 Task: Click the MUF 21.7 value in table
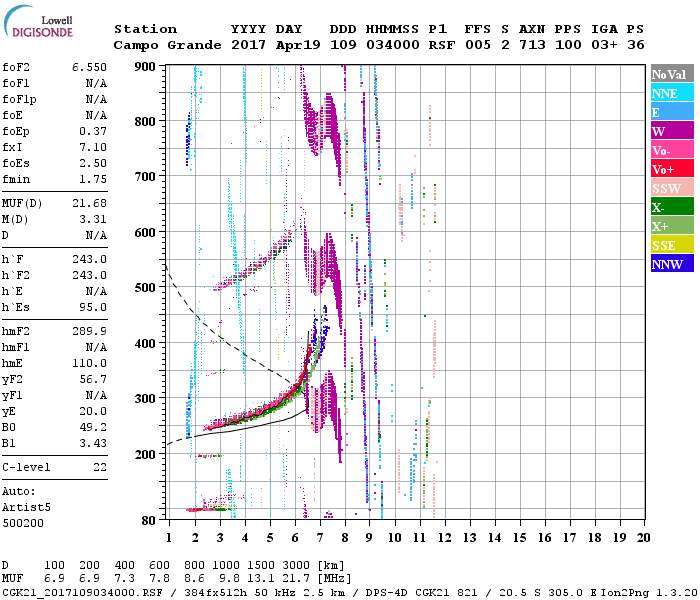click(x=296, y=578)
